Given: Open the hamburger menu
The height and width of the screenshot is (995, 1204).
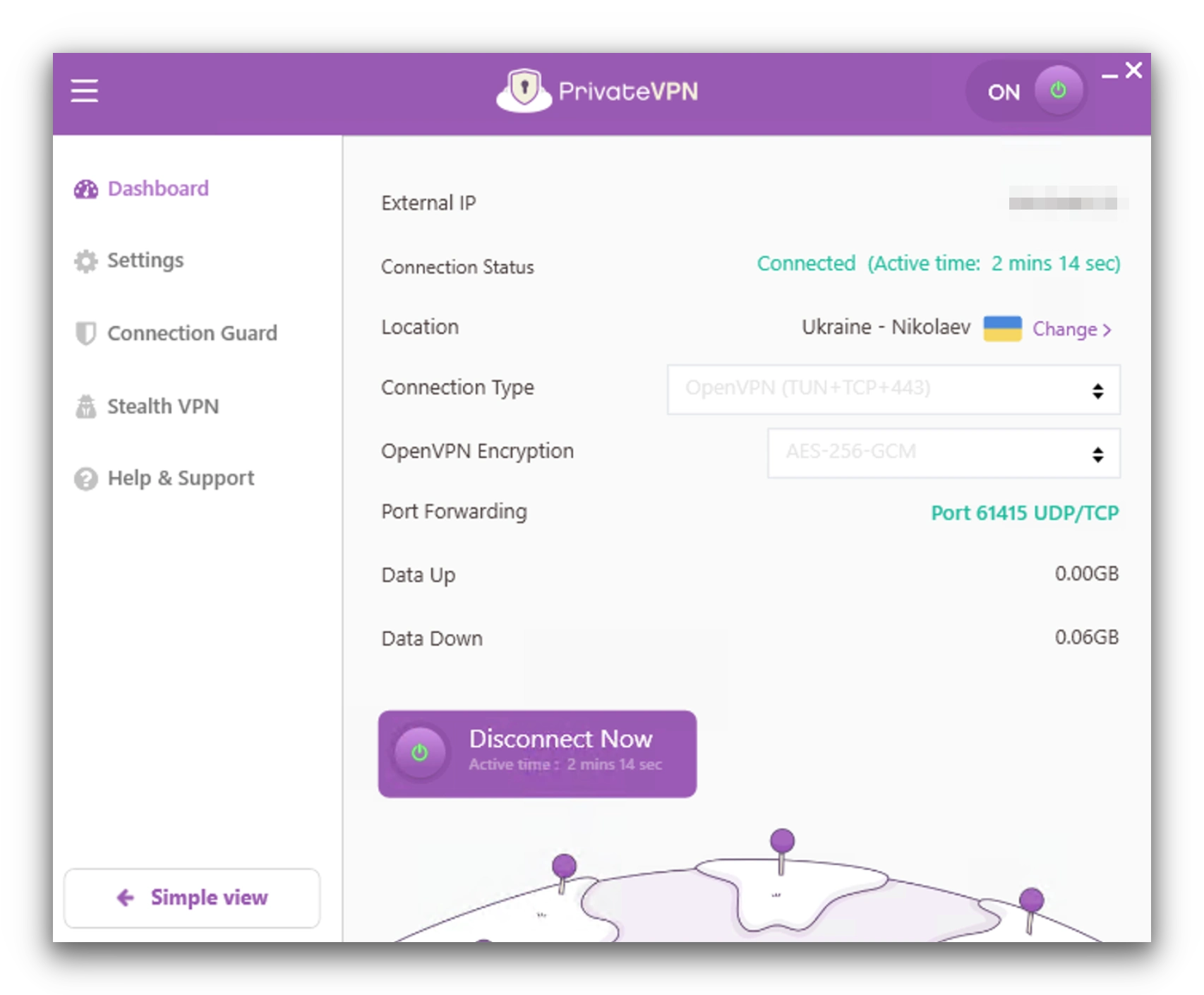Looking at the screenshot, I should click(x=84, y=91).
